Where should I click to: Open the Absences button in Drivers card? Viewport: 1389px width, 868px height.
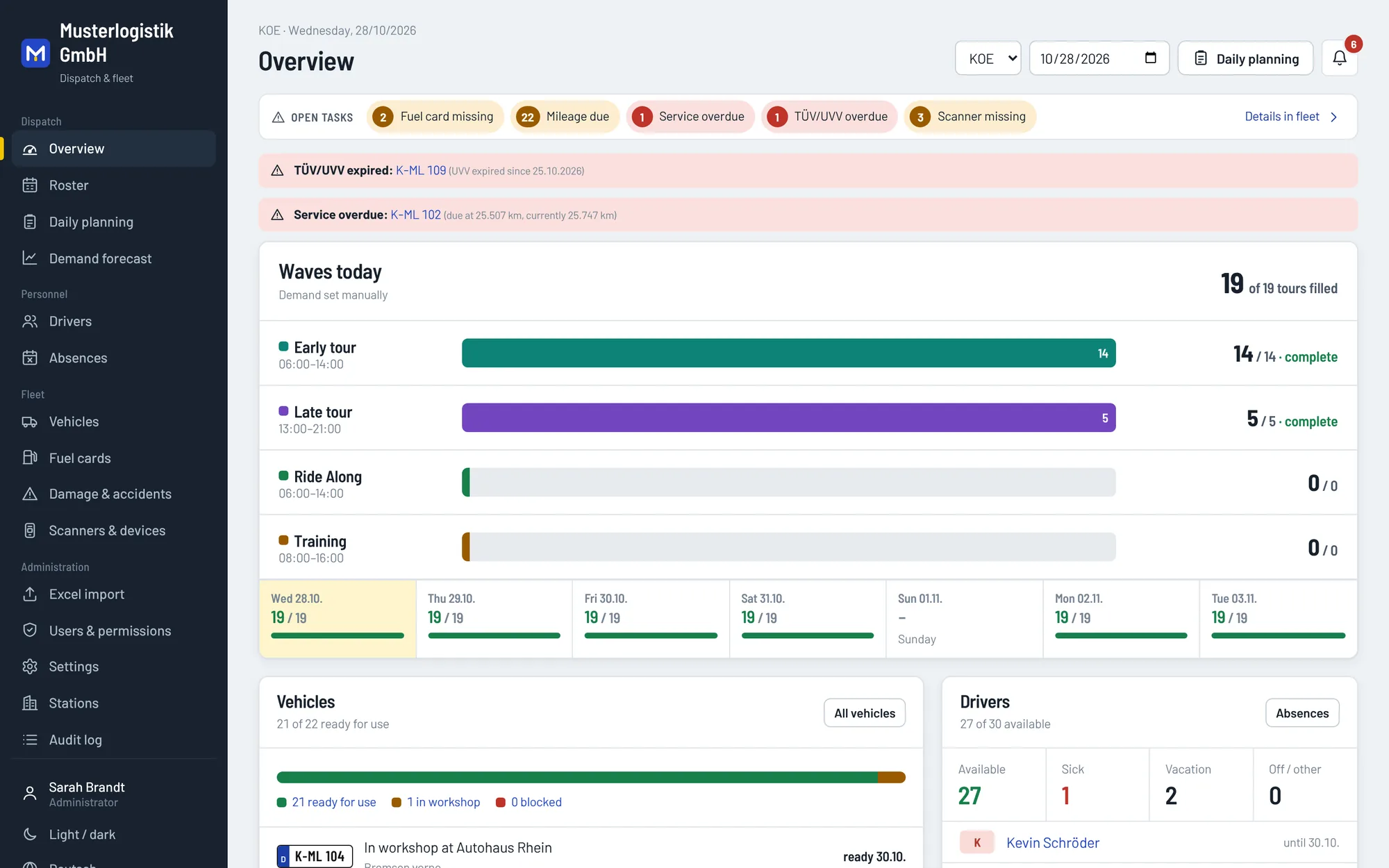[1302, 713]
